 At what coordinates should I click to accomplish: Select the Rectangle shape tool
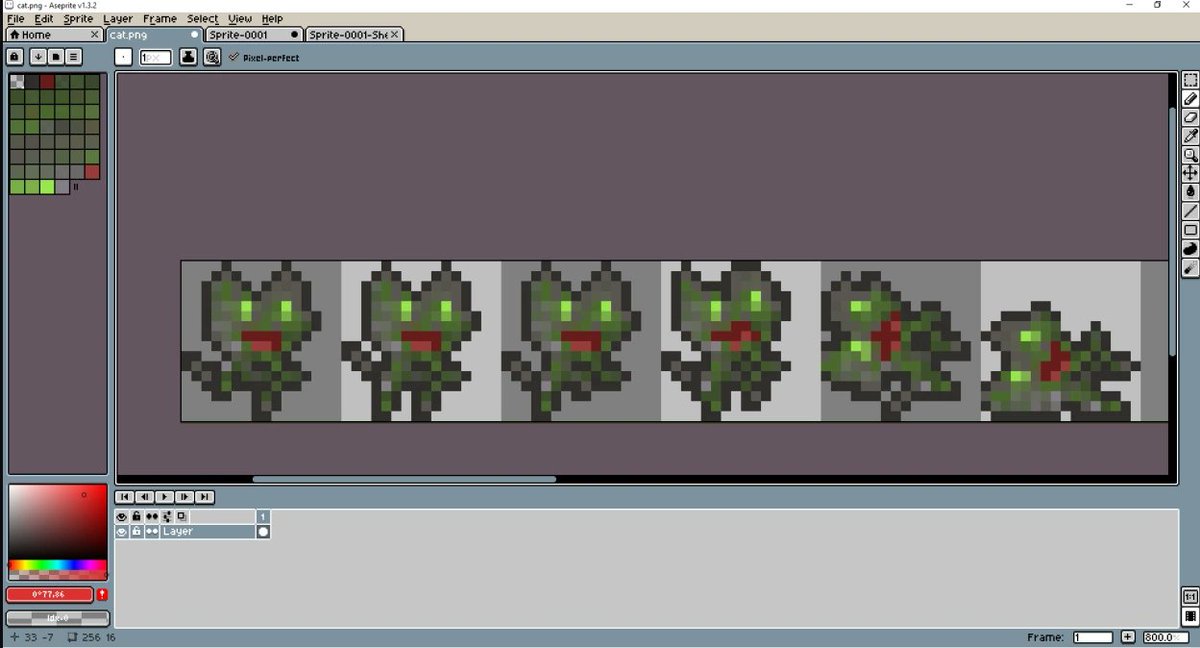click(1190, 230)
